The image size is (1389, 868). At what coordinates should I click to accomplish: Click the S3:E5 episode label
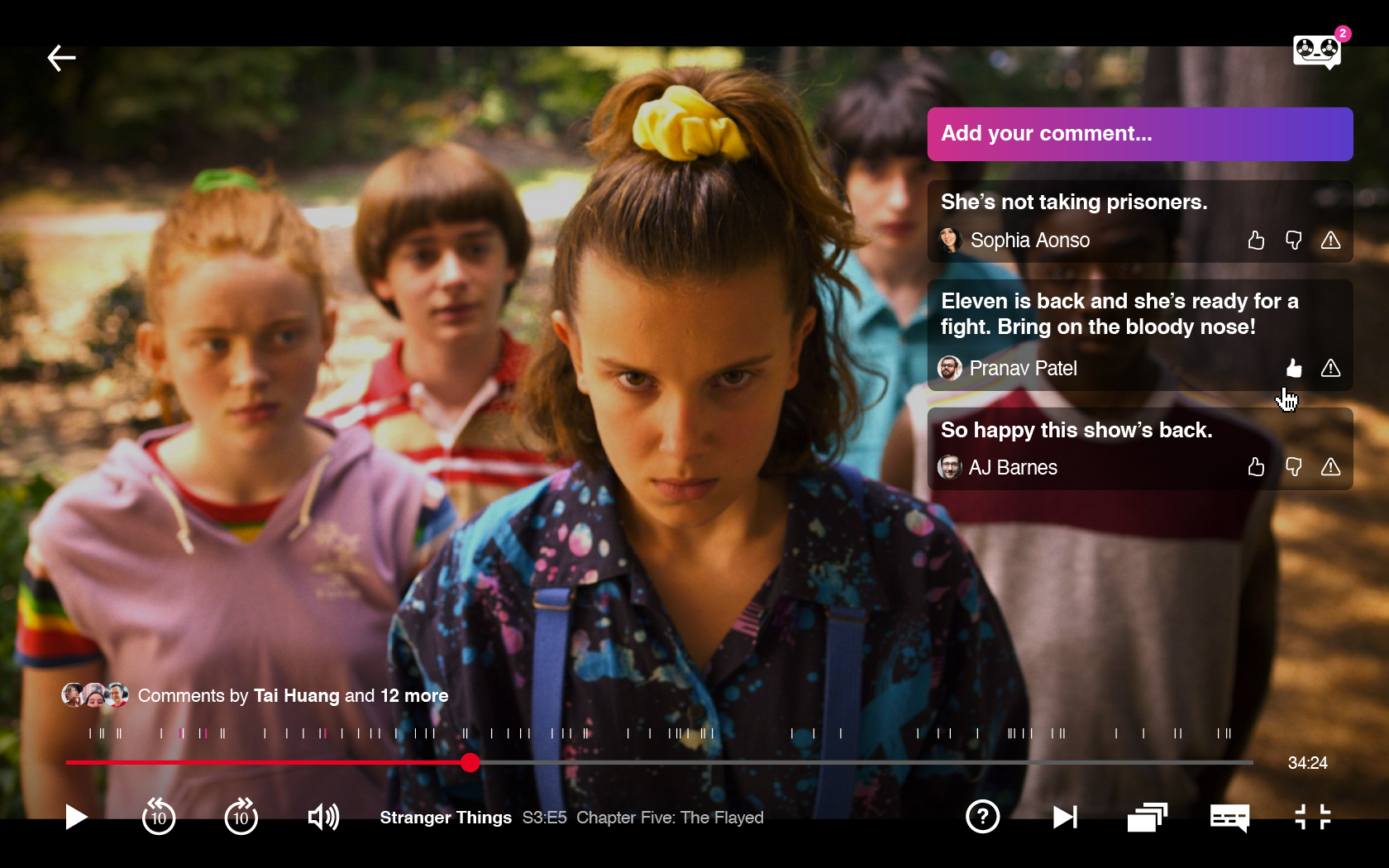pyautogui.click(x=544, y=818)
